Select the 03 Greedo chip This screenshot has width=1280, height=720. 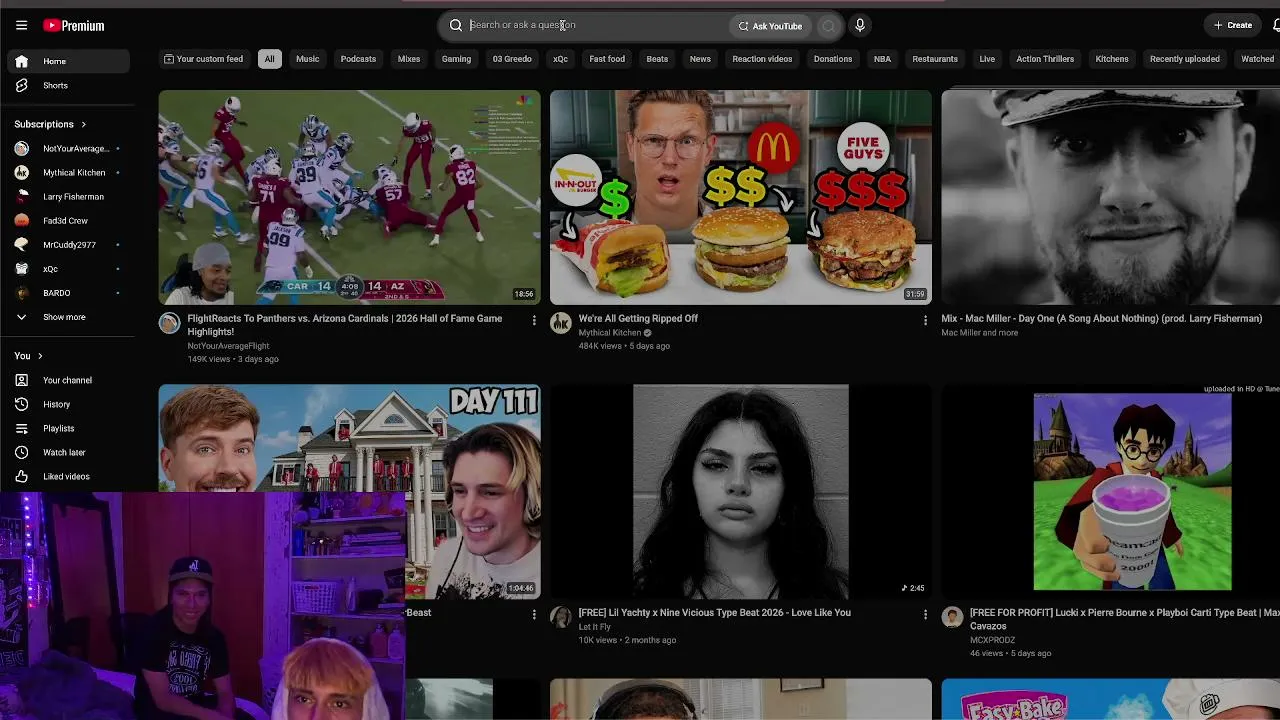tap(512, 59)
